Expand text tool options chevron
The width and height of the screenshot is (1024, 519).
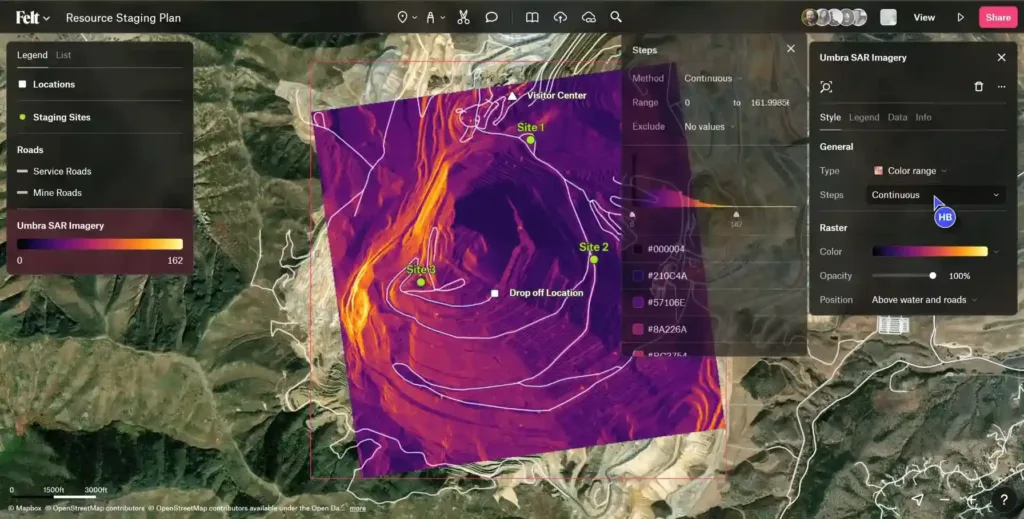[x=443, y=18]
